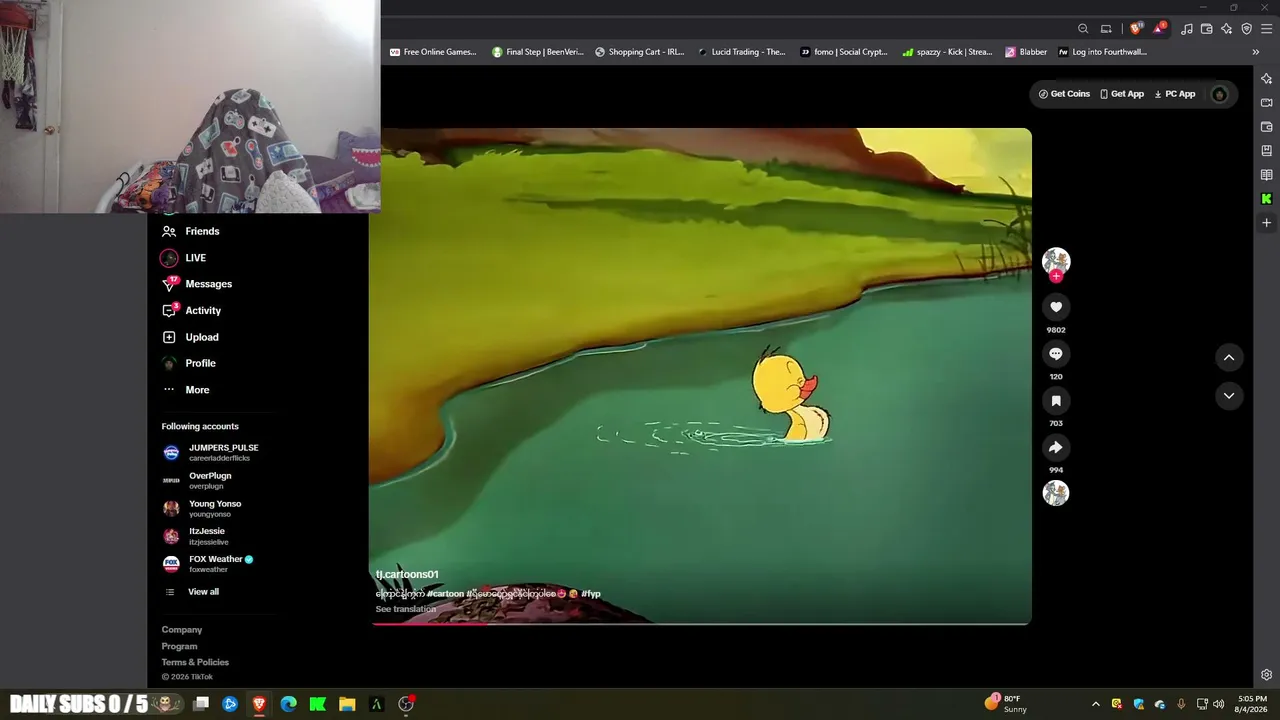Add a site with the sidebar plus button
Viewport: 1280px width, 720px height.
click(x=1267, y=223)
